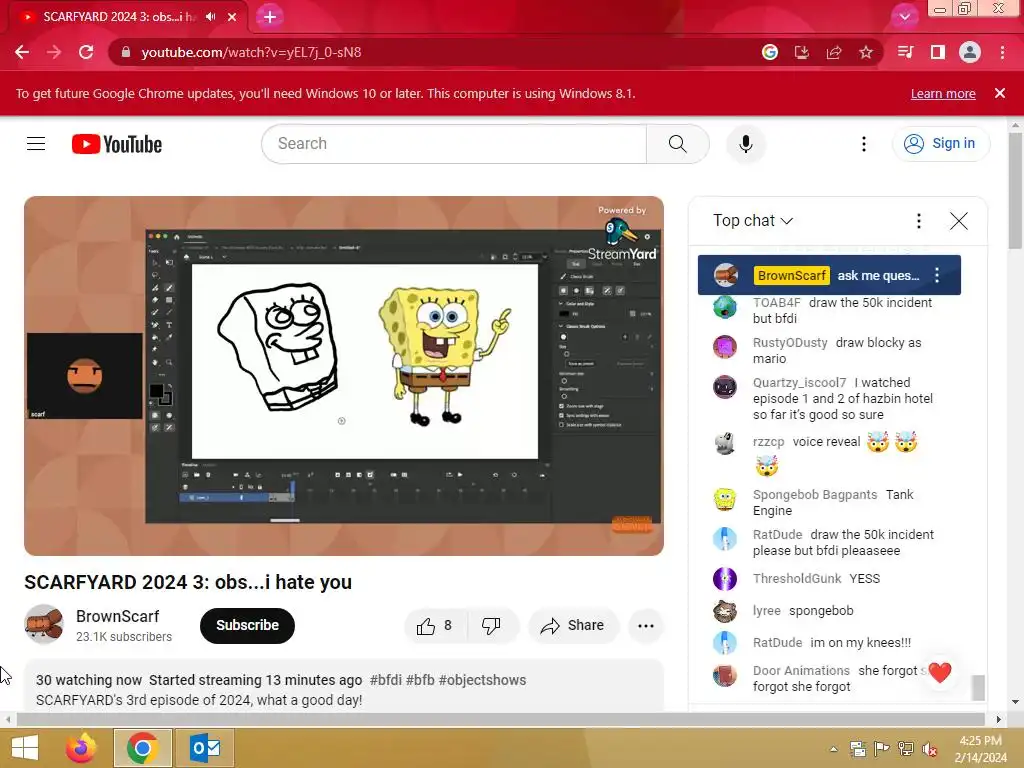Open the Chrome profile avatar
1024x768 pixels.
(970, 52)
